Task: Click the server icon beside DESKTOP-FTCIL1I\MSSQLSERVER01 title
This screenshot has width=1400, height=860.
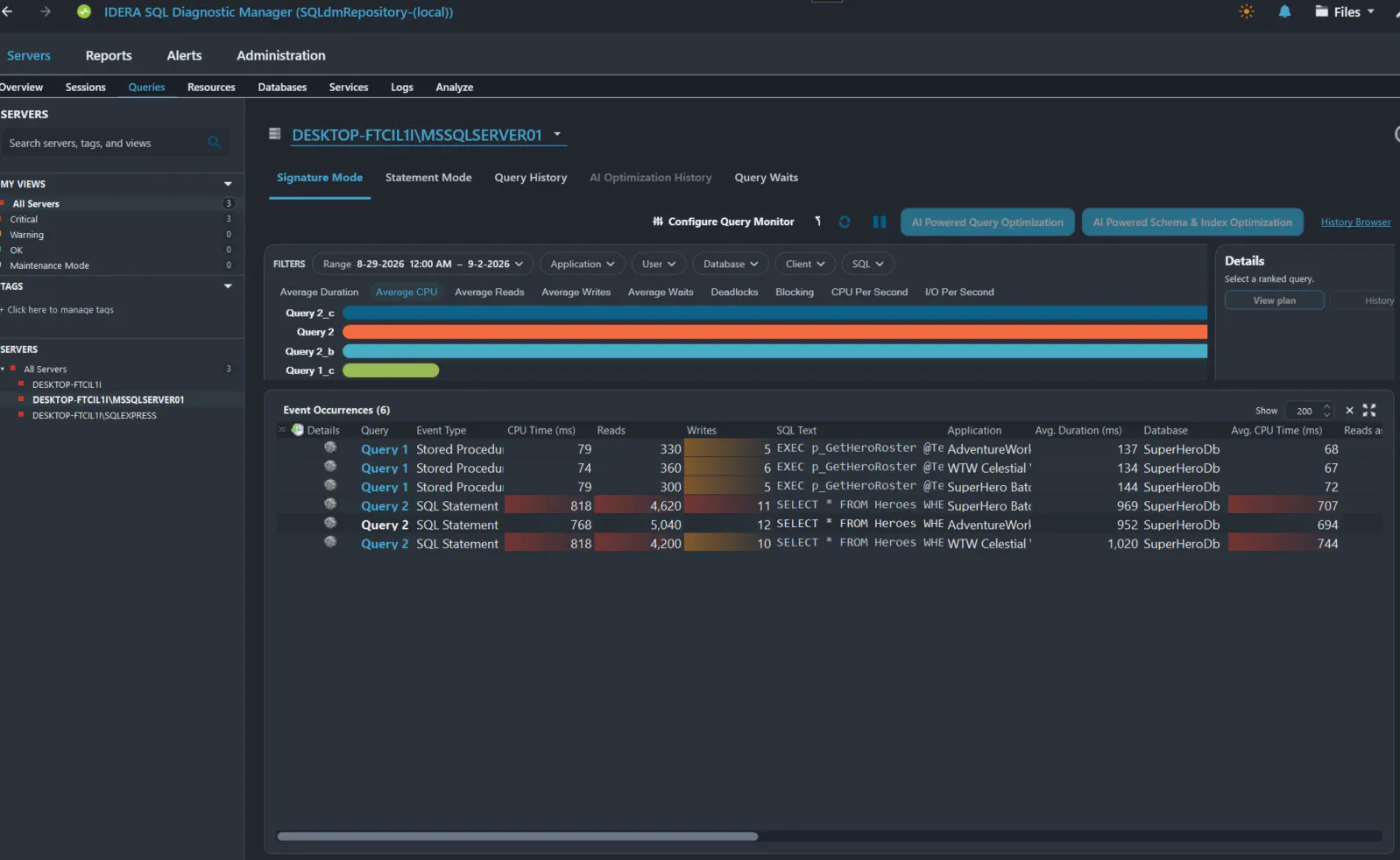Action: [x=275, y=134]
